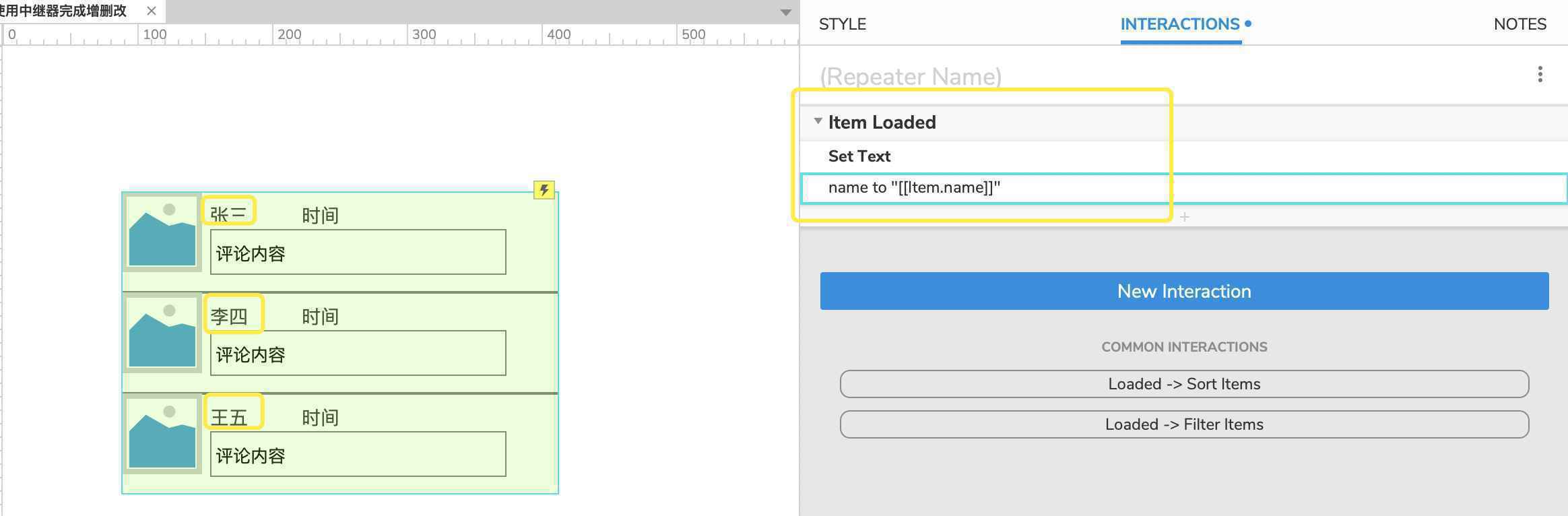Click the 评论内容 box in 李四 row
The image size is (1568, 516).
click(x=358, y=353)
